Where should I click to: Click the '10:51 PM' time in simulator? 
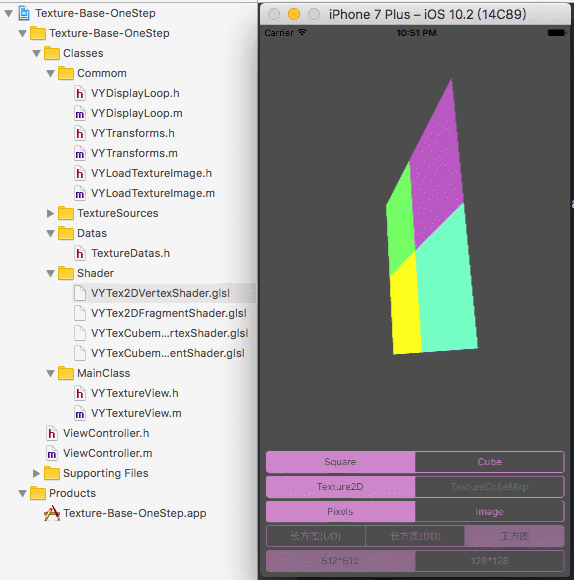click(x=416, y=33)
